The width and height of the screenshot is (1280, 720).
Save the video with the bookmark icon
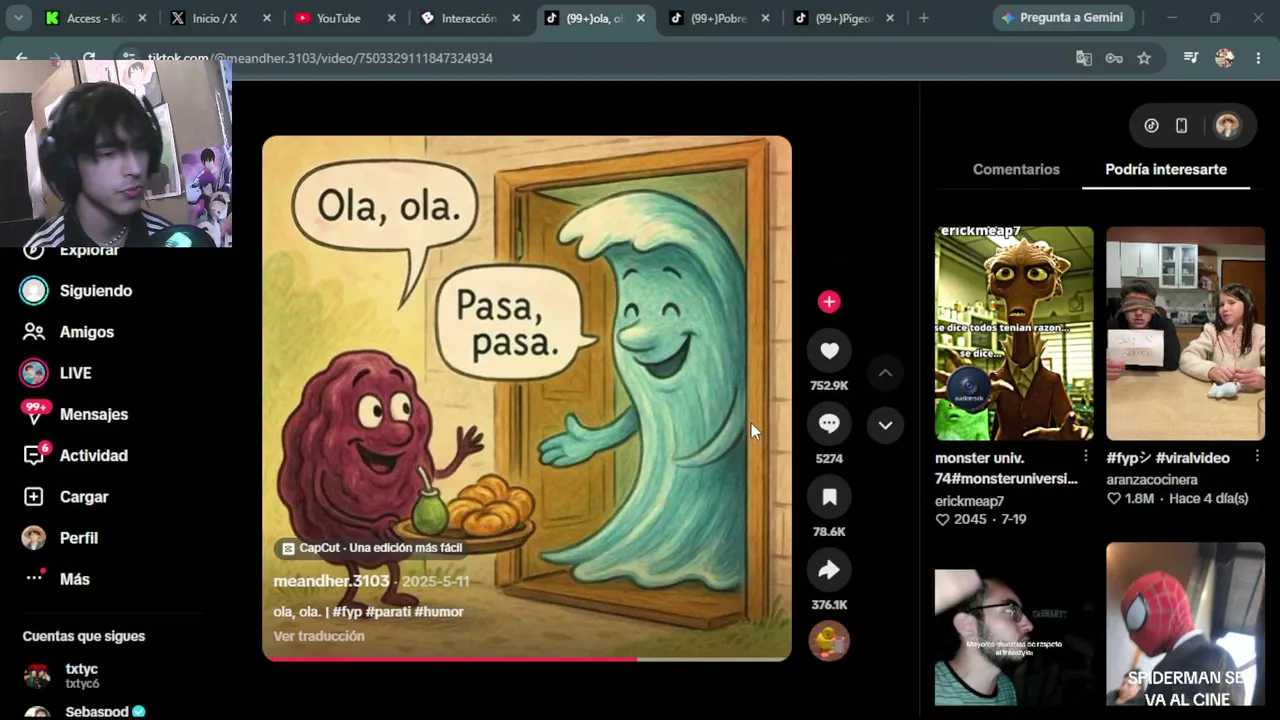[829, 497]
